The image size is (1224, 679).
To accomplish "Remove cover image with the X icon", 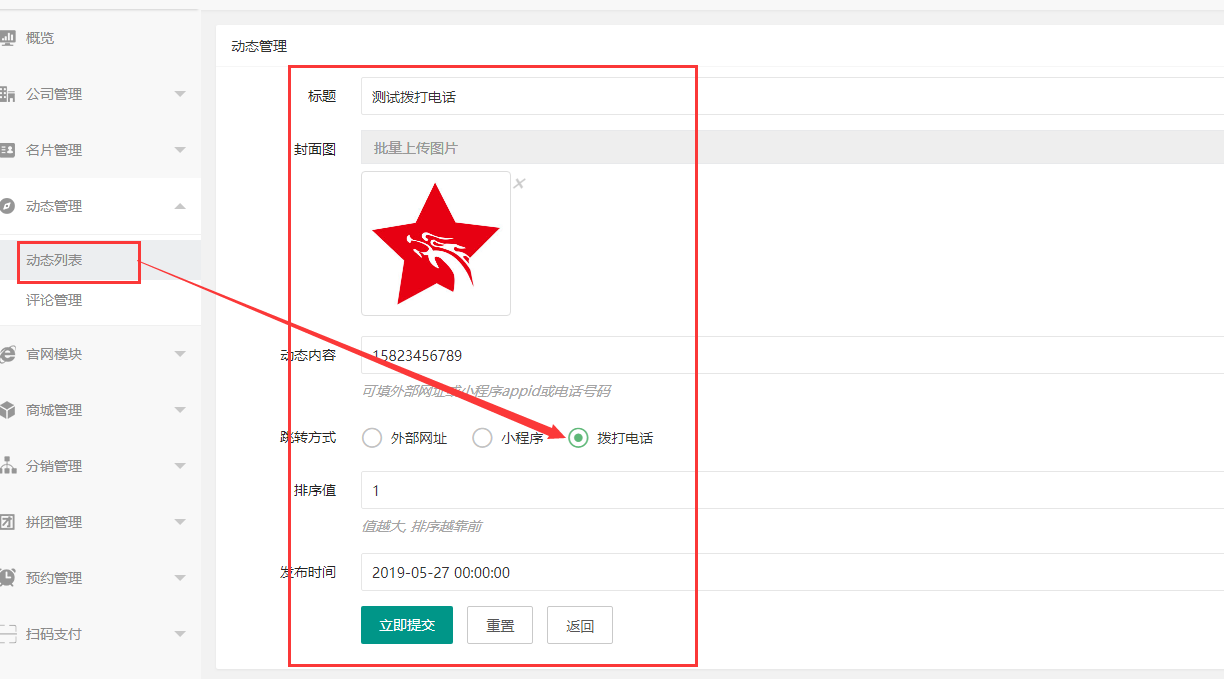I will pos(519,183).
